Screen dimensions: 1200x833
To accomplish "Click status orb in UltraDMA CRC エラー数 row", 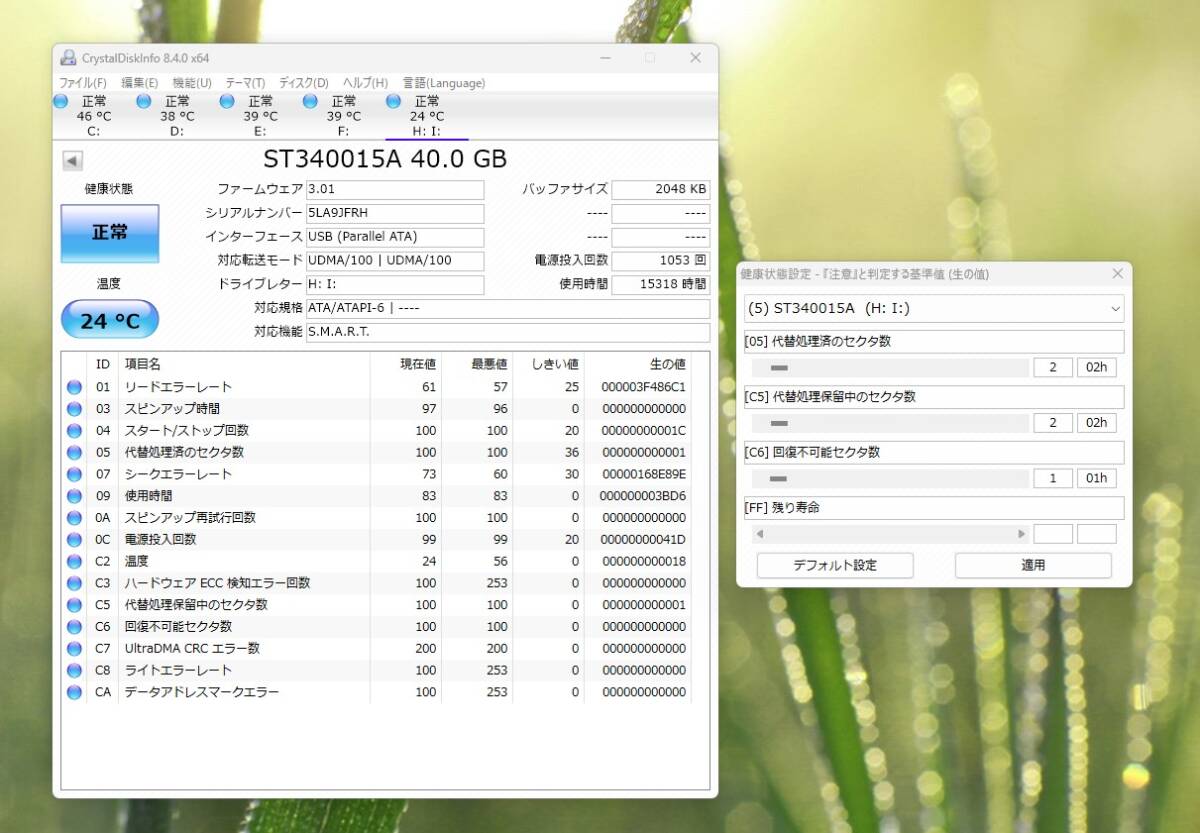I will 74,649.
